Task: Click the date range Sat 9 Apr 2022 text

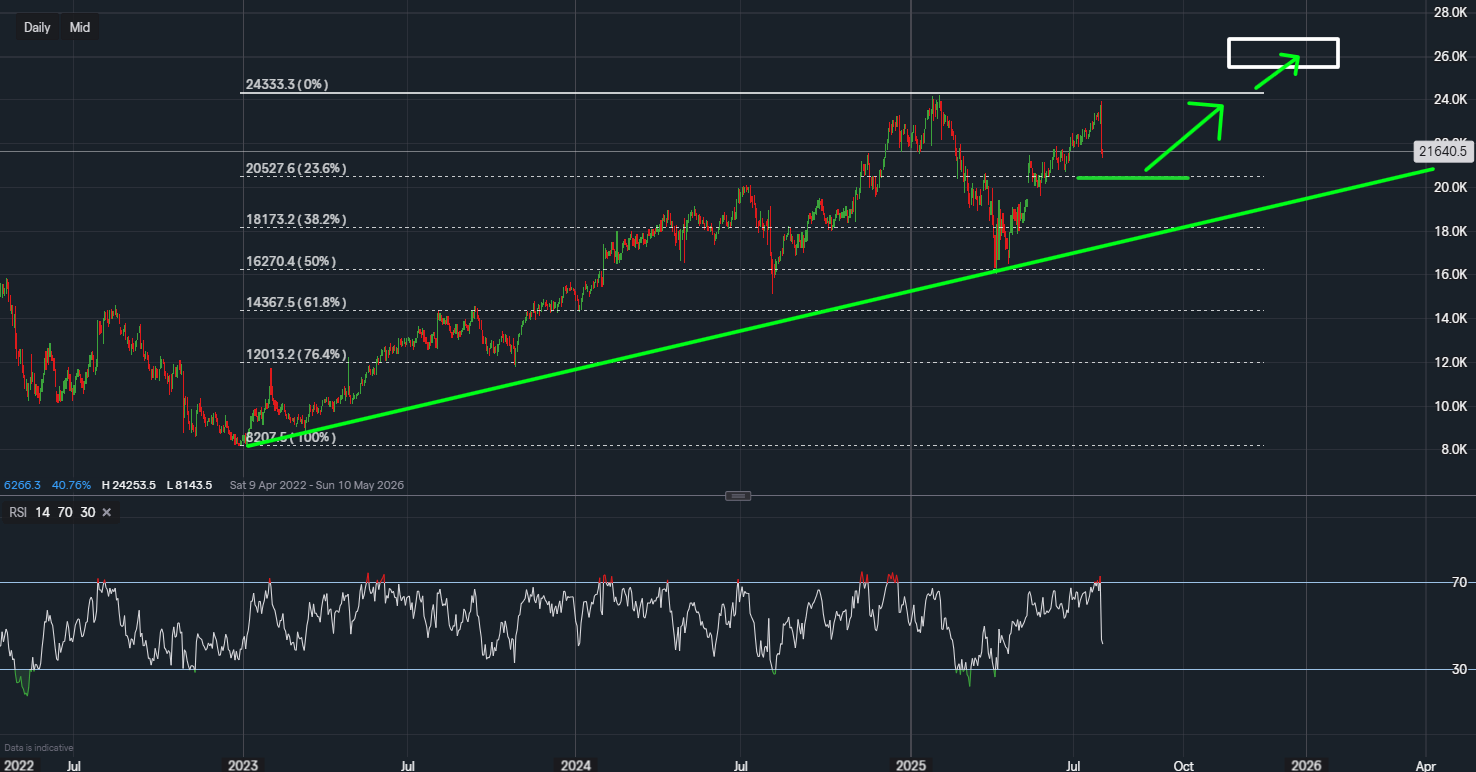Action: (269, 485)
